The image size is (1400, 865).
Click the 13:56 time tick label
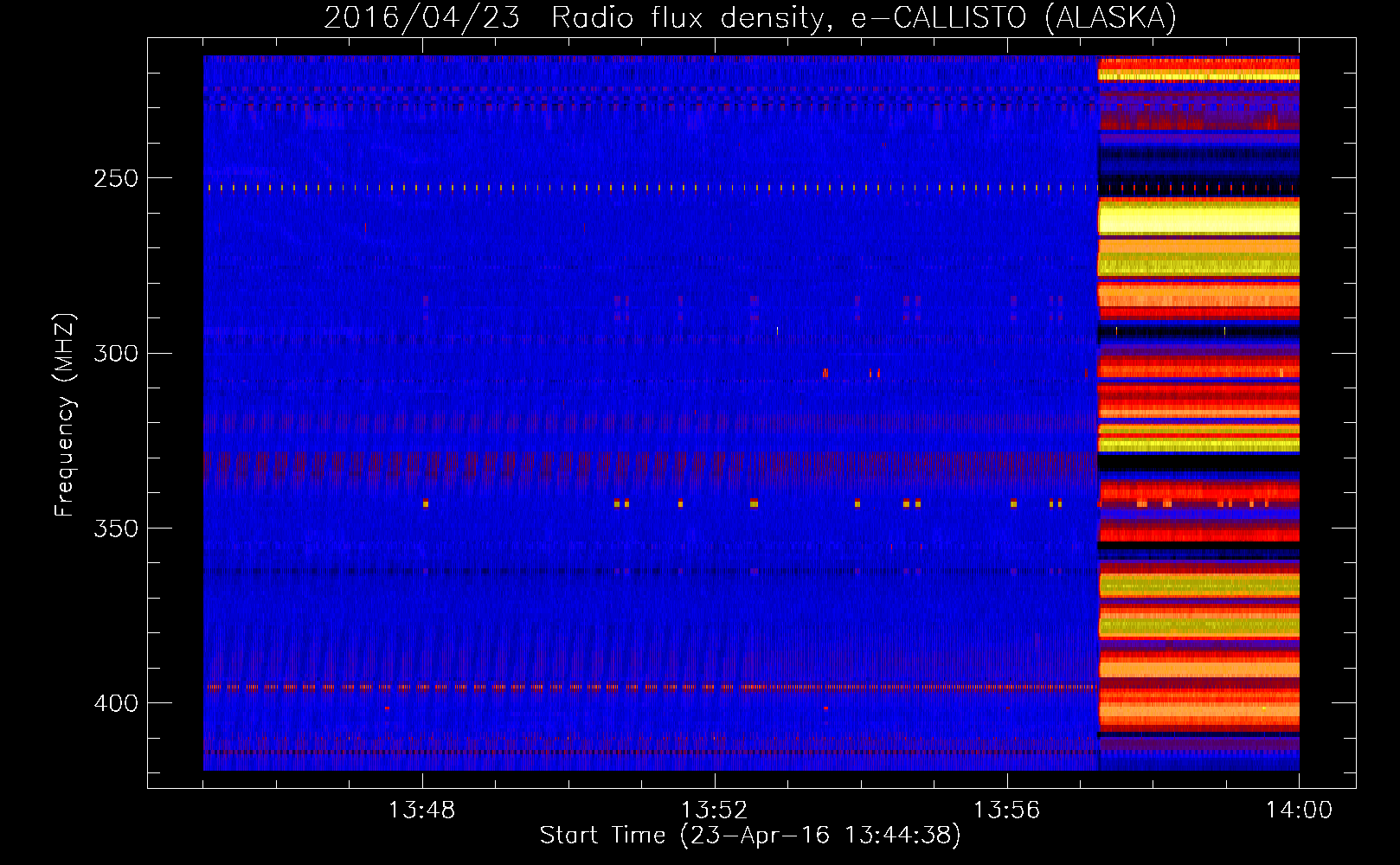click(1006, 811)
